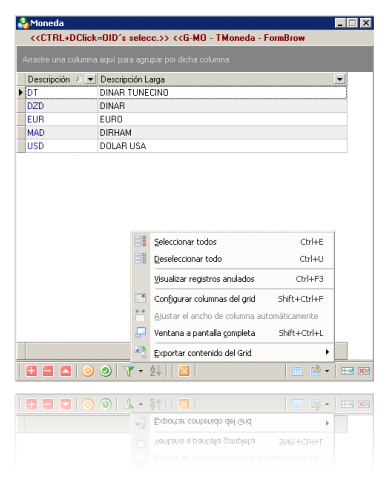Click the last toolbar icon with red X
Screen dimensions: 388x487
(364, 371)
